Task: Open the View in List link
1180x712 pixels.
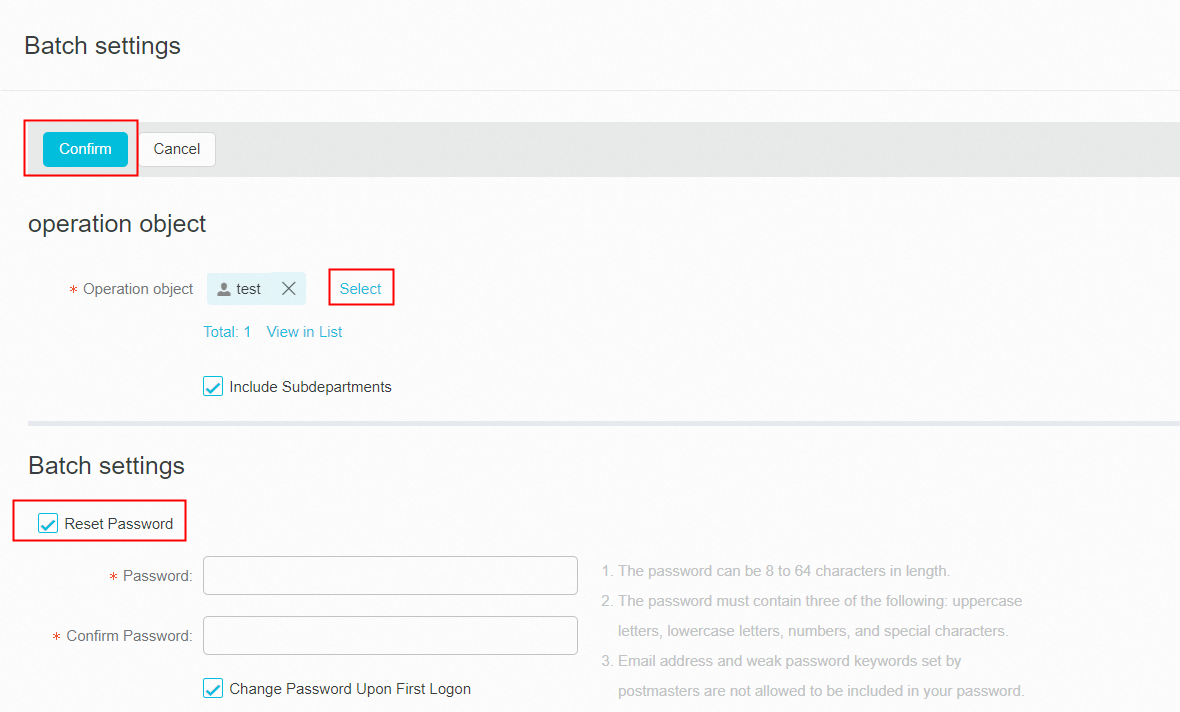Action: 304,332
